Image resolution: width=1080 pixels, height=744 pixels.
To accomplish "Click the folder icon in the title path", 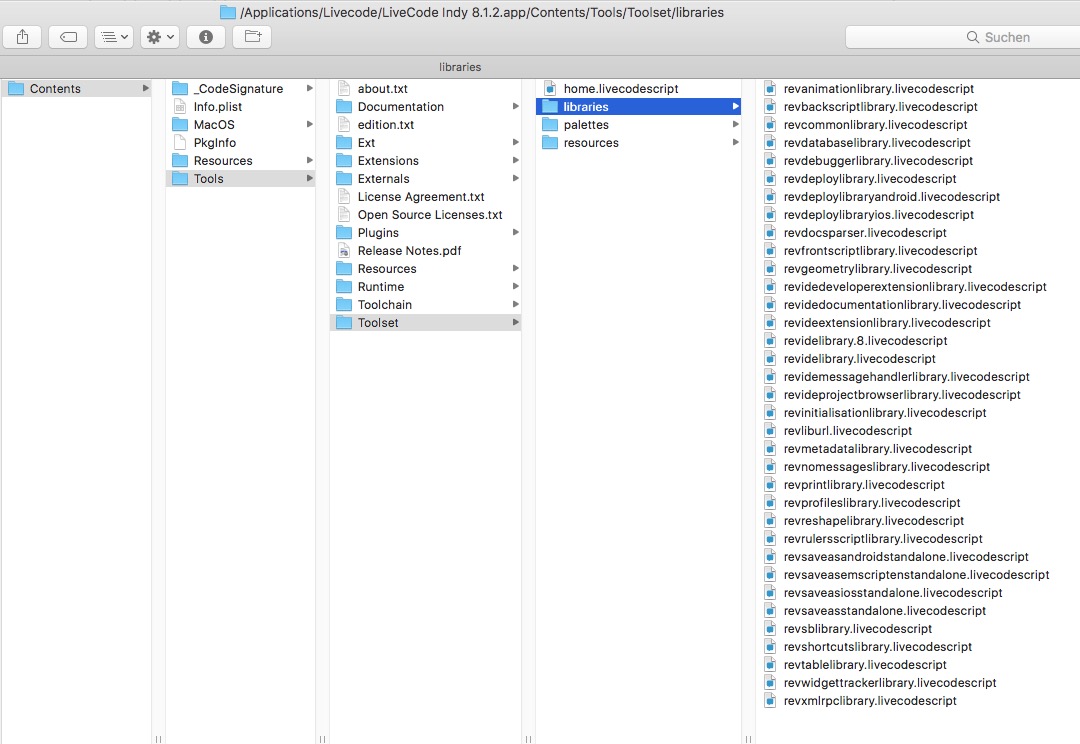I will tap(228, 13).
